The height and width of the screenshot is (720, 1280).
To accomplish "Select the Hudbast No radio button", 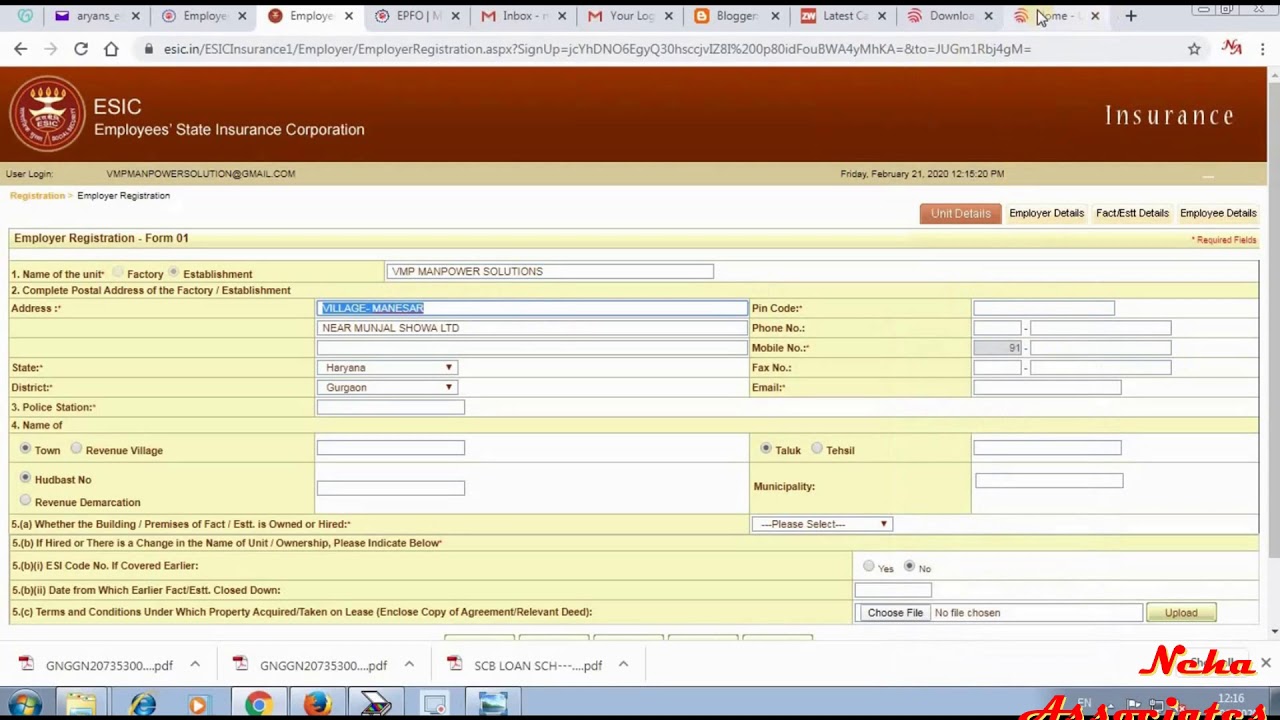I will click(x=25, y=478).
